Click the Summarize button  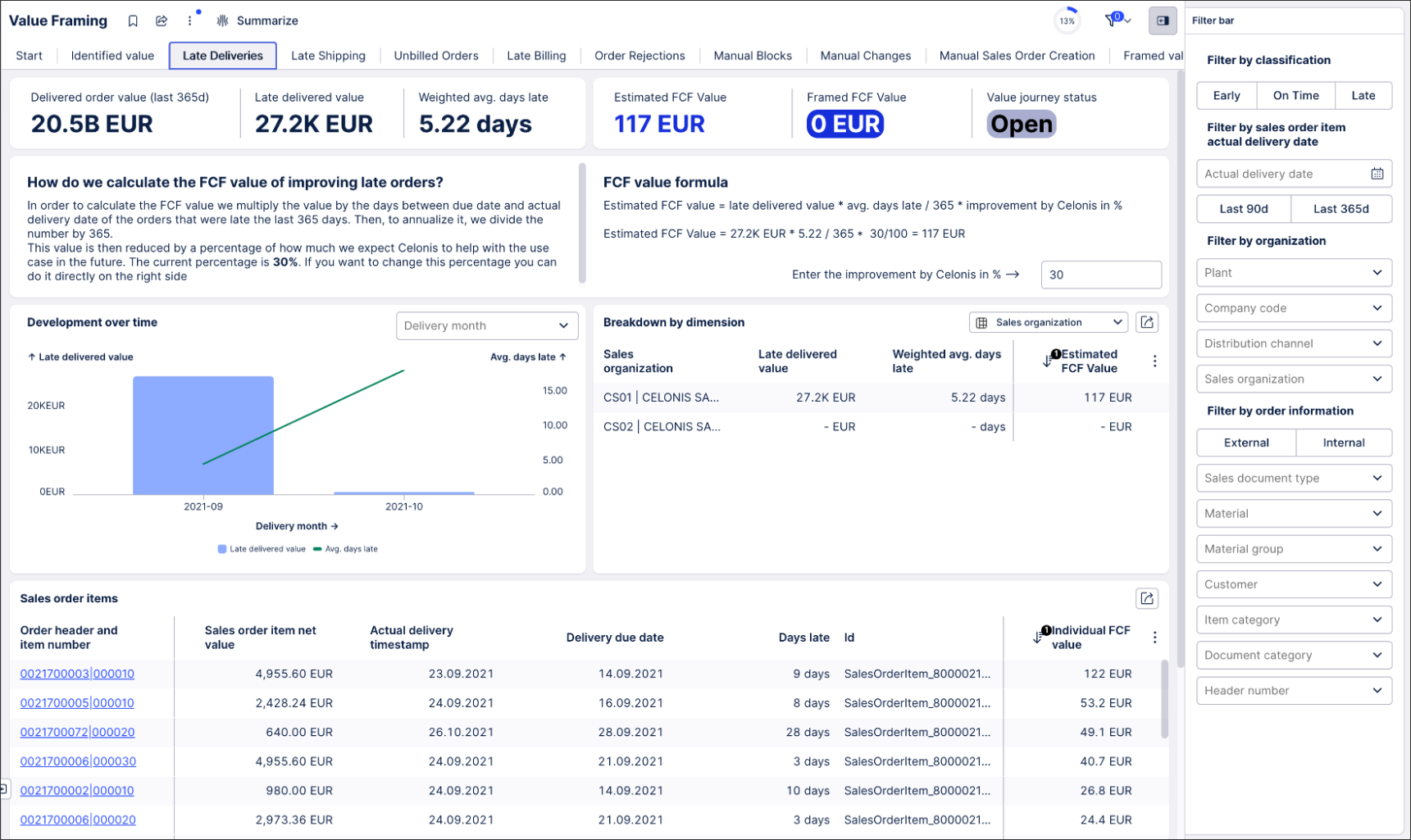(x=257, y=20)
